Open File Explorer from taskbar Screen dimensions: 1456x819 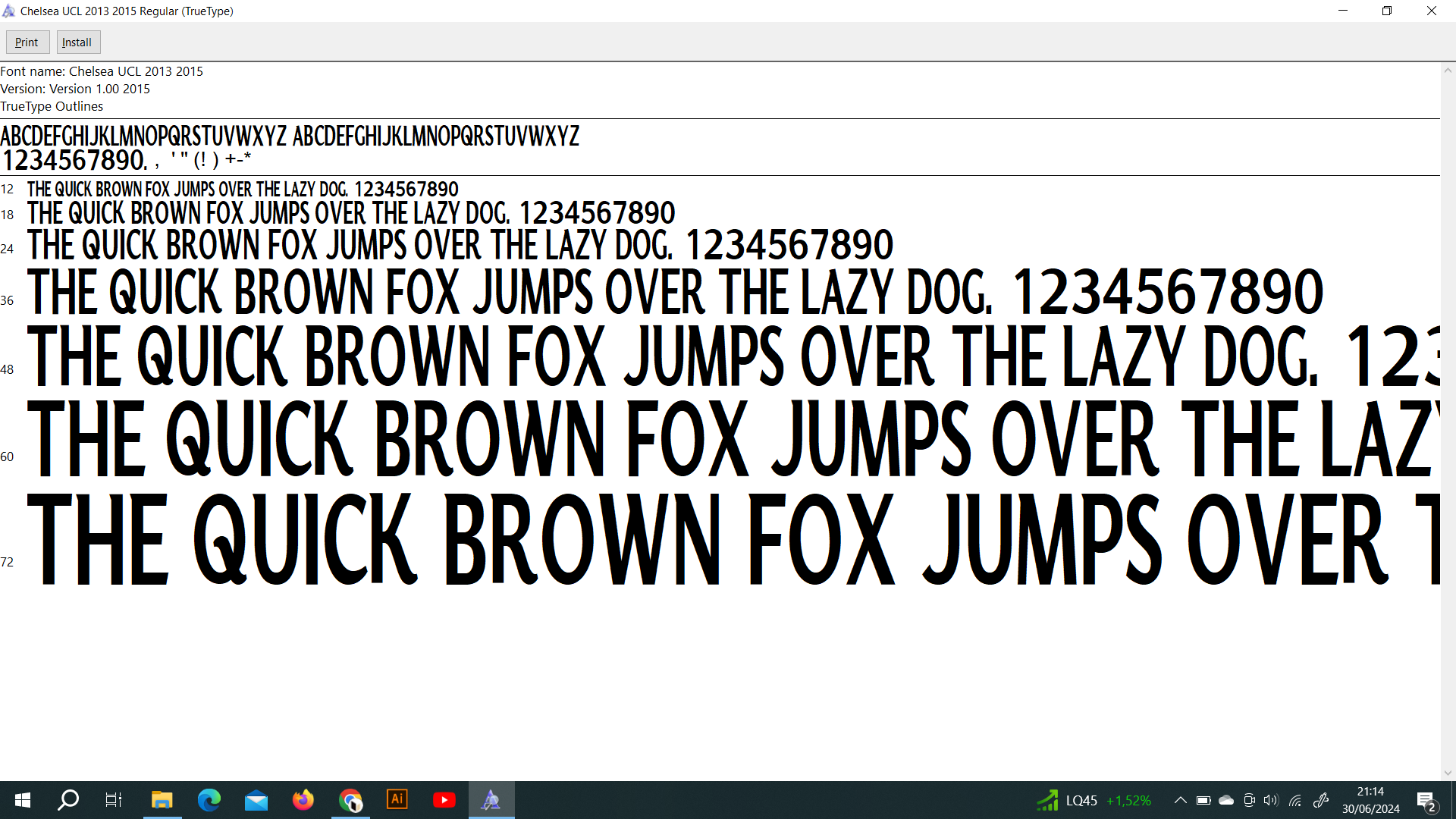click(x=162, y=800)
